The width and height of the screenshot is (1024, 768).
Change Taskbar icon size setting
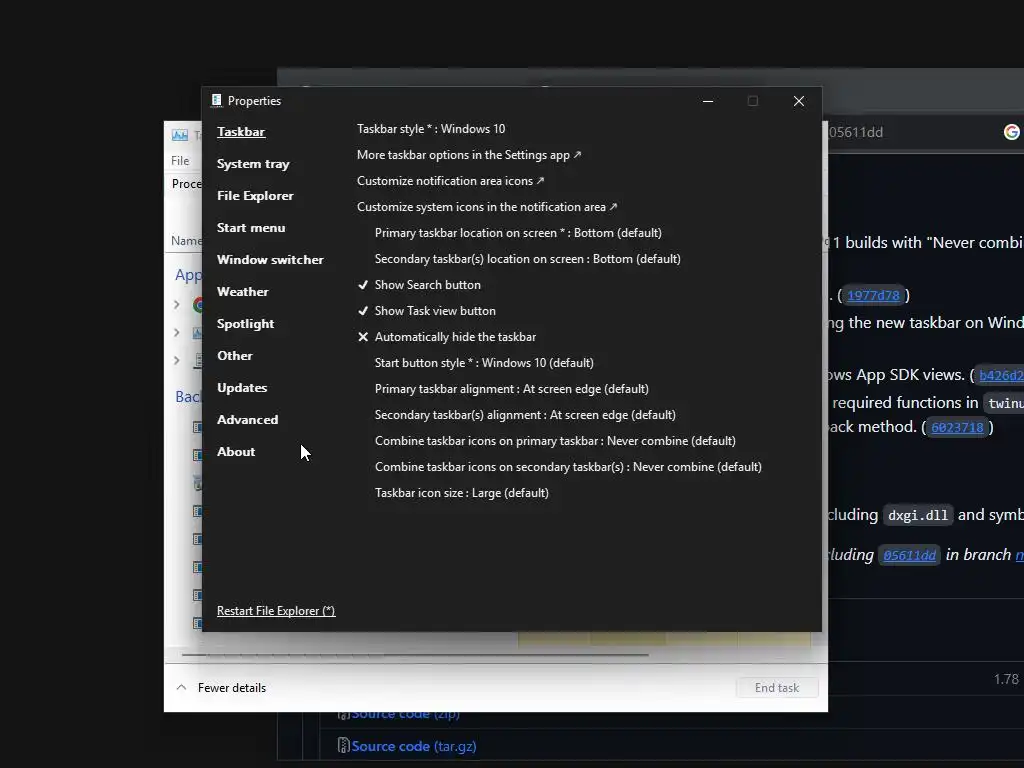click(x=462, y=493)
